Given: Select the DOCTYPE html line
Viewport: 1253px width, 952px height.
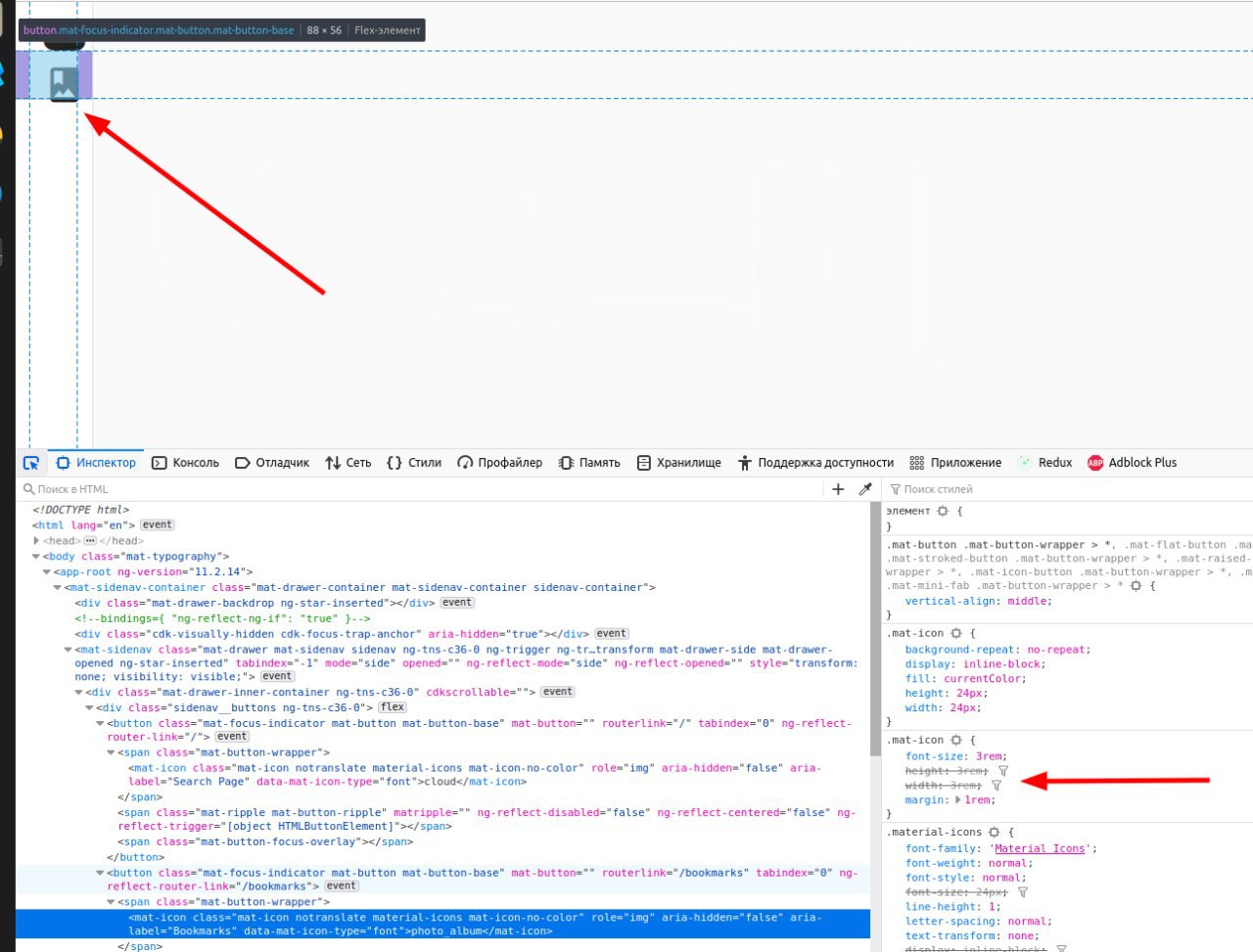Looking at the screenshot, I should pos(80,510).
